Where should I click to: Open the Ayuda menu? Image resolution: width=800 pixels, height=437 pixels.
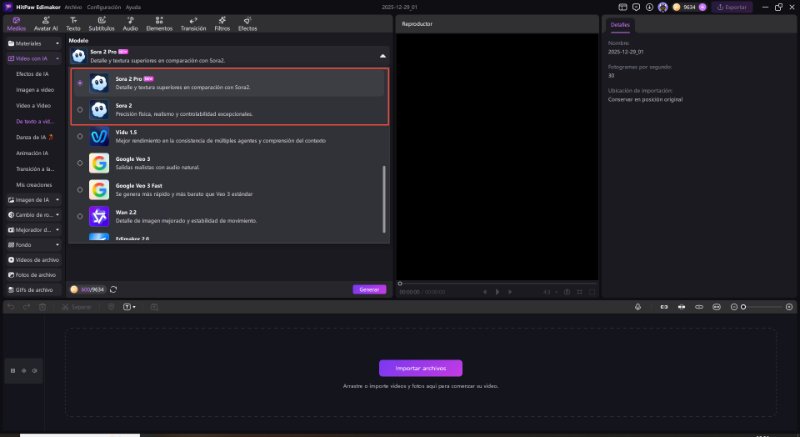click(x=133, y=7)
